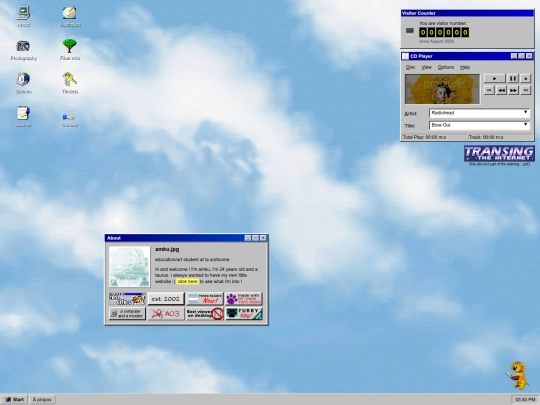Click the animated cat badge in About
540x405 pixels.
pyautogui.click(x=127, y=299)
